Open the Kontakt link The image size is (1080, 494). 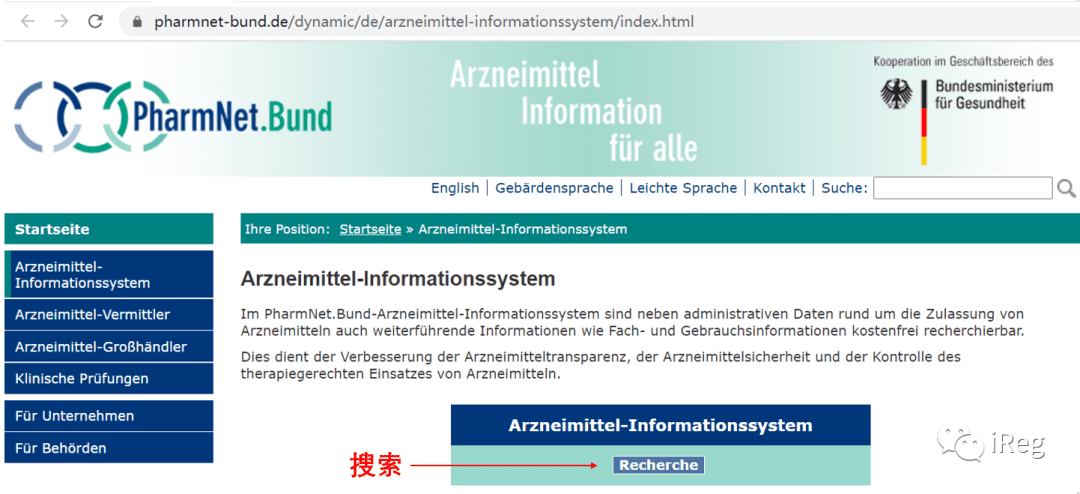coord(779,188)
